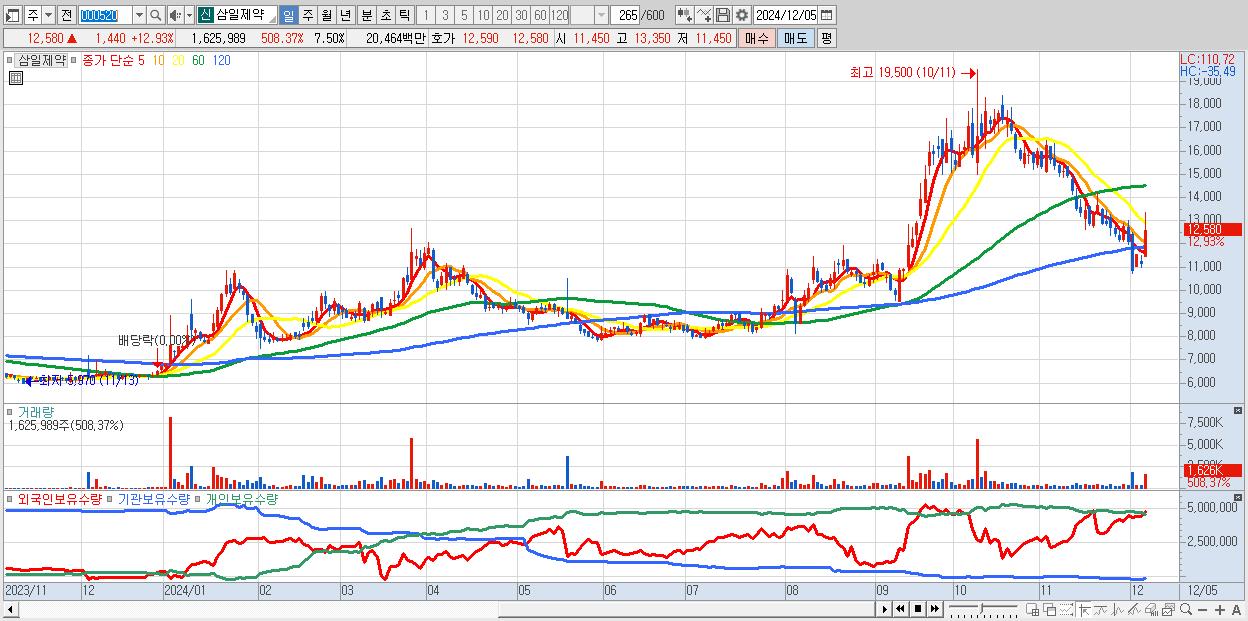
Task: Save chart with the floppy disk icon
Action: point(723,15)
